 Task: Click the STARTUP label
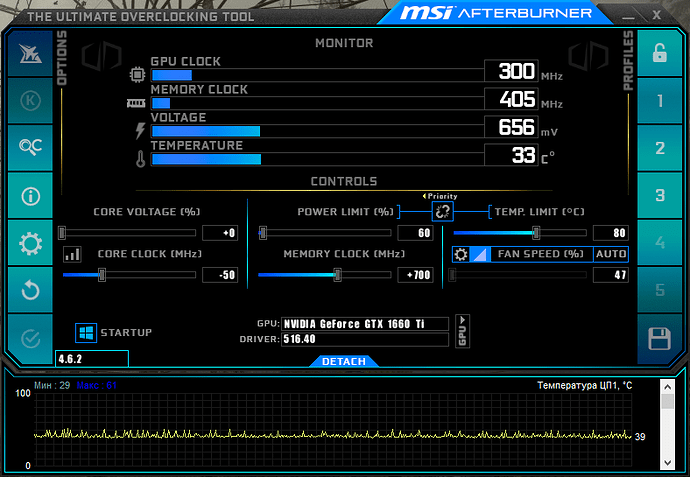point(126,332)
